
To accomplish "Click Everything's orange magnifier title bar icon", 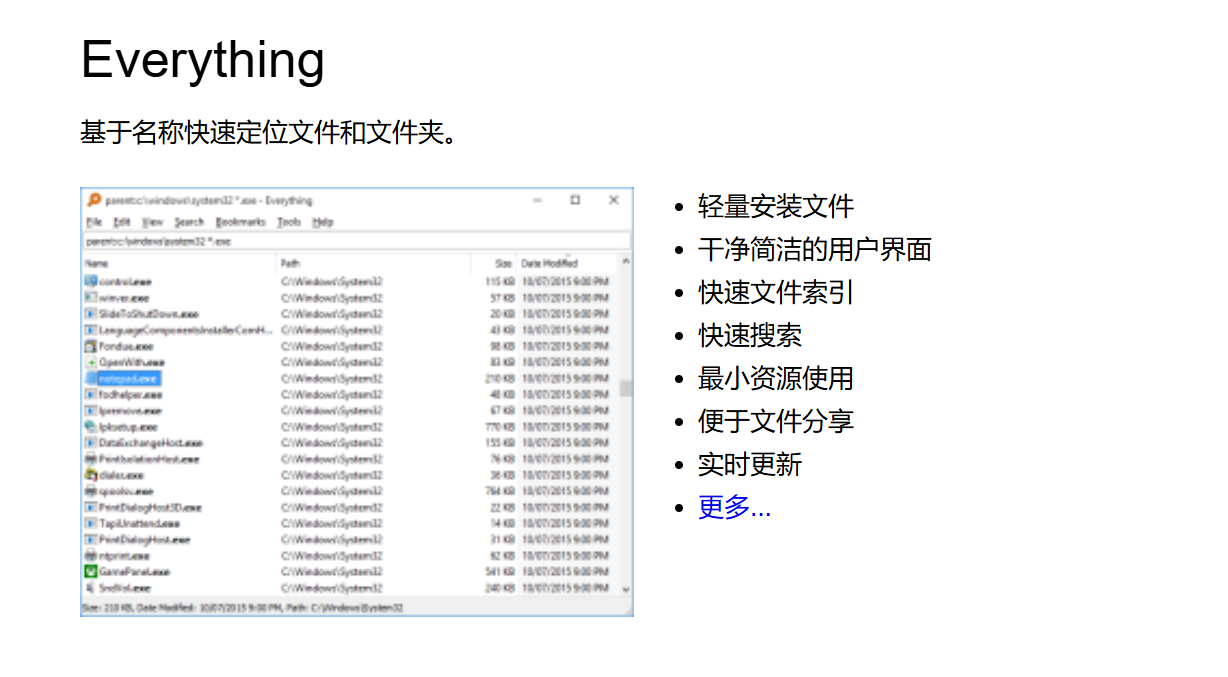I will coord(94,200).
